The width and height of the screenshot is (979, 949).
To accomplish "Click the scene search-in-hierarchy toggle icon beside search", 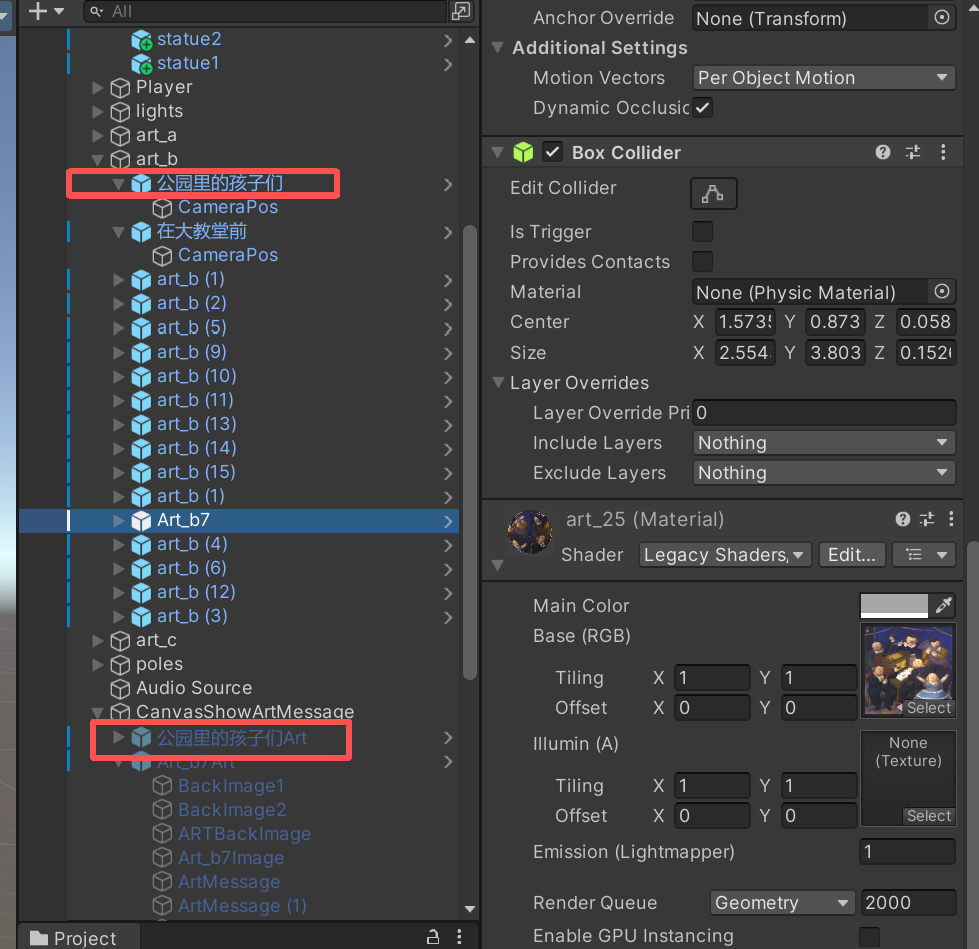I will pyautogui.click(x=461, y=11).
